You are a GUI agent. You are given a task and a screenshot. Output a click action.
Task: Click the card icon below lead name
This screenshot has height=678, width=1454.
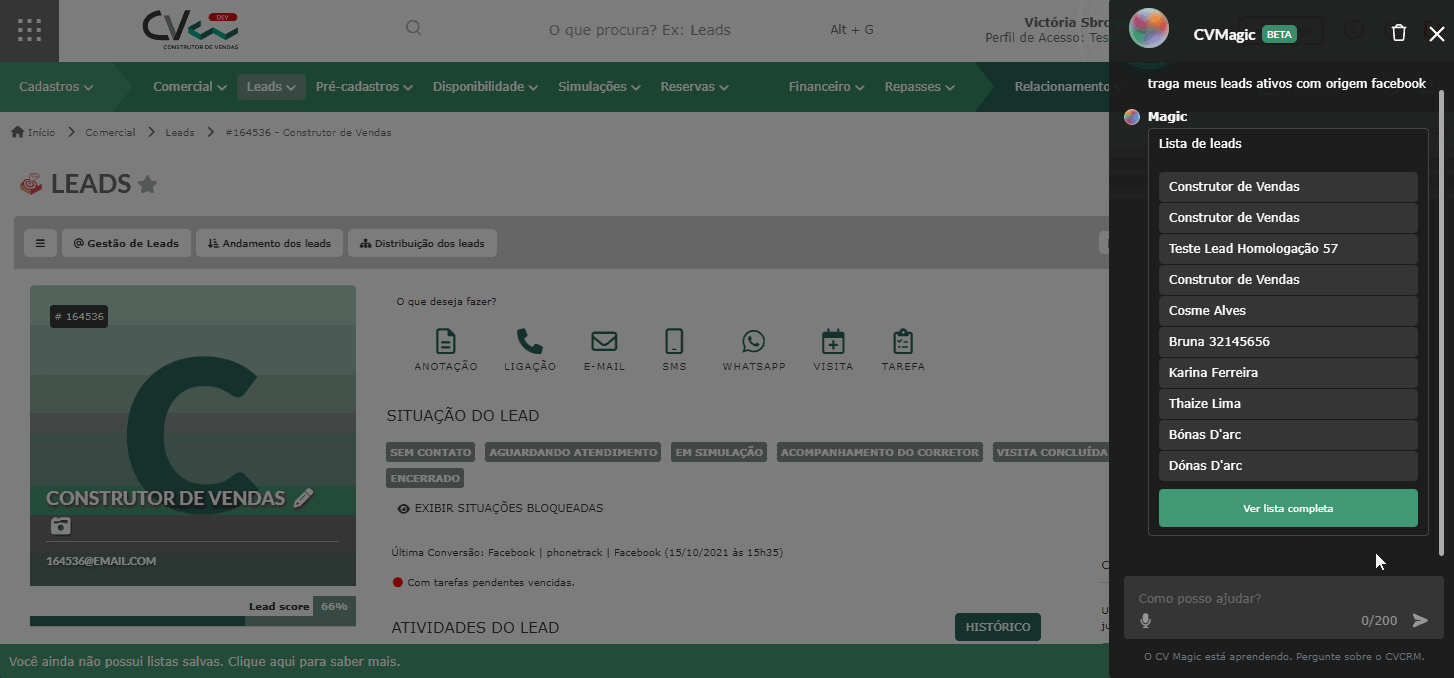[60, 526]
